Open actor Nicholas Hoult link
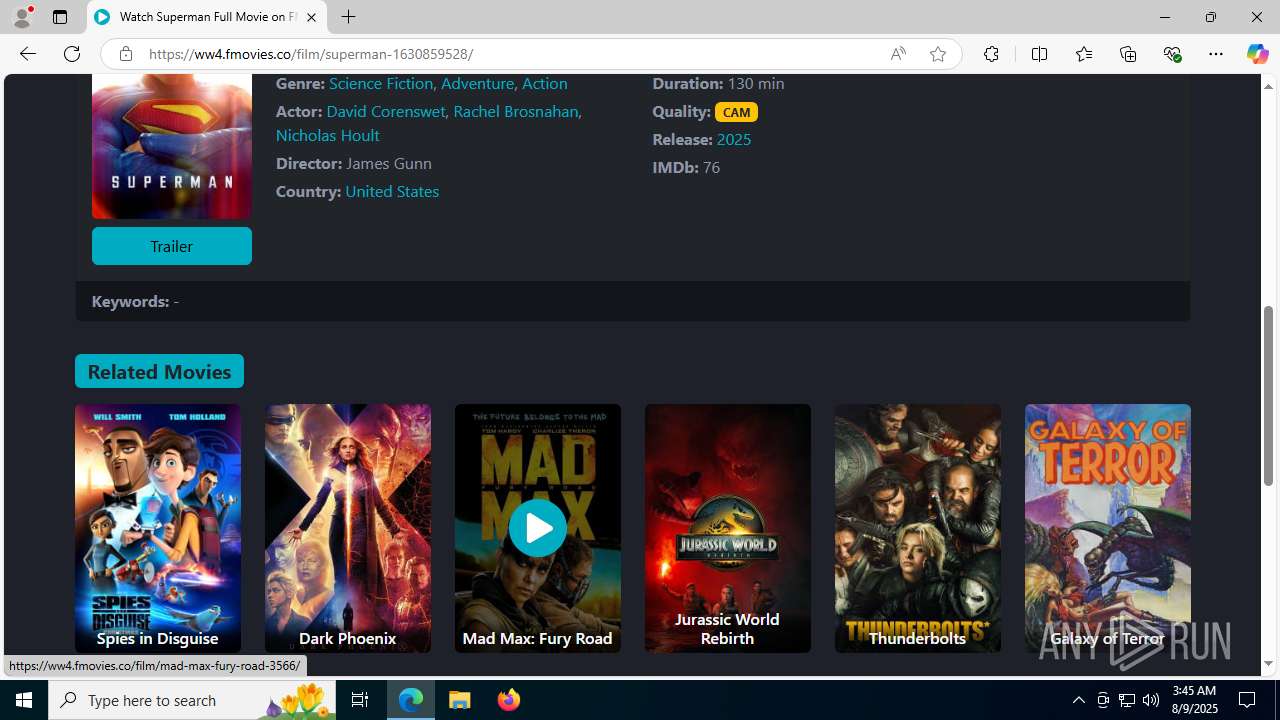Screen dimensions: 1280x720 [x=327, y=135]
